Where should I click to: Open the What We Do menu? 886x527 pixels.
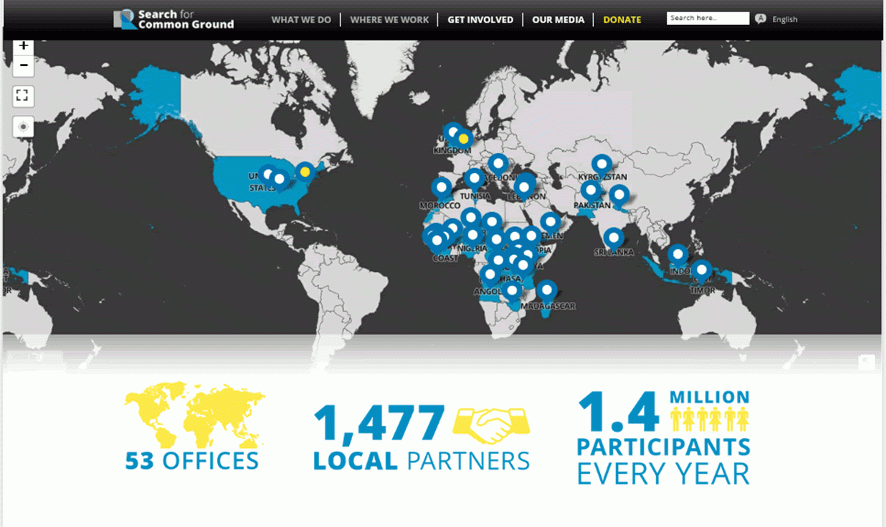pos(301,20)
